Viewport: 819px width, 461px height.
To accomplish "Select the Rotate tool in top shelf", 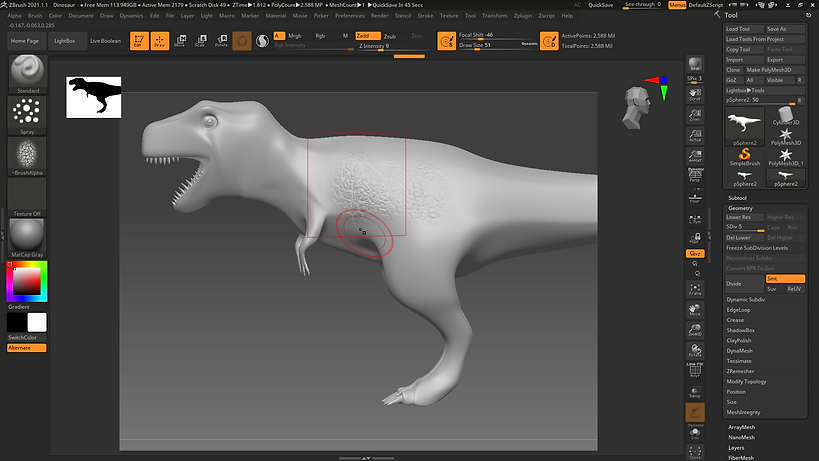I will coord(221,41).
